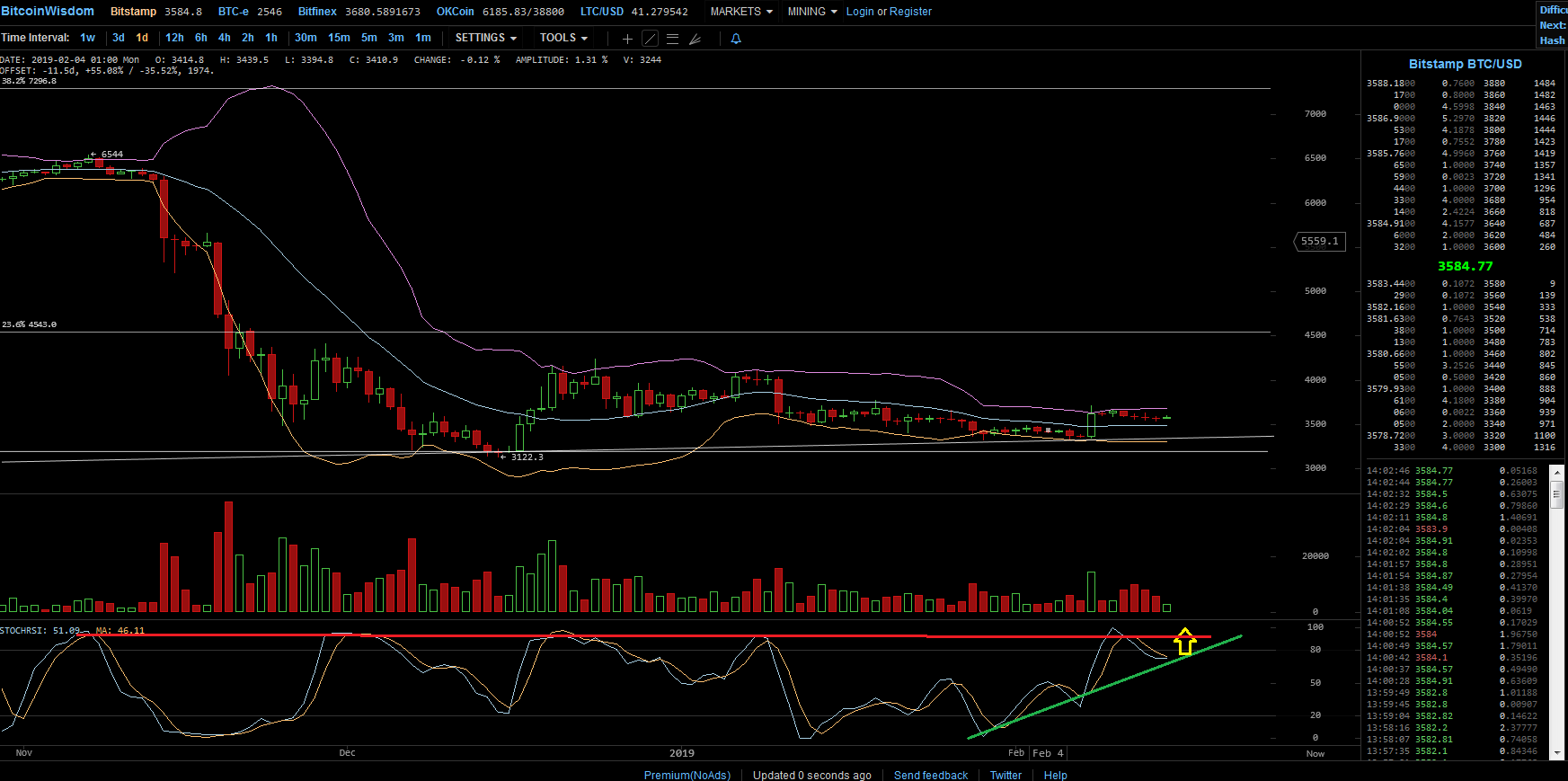1568x781 pixels.
Task: Click the Nov label on time axis
Action: (x=24, y=753)
